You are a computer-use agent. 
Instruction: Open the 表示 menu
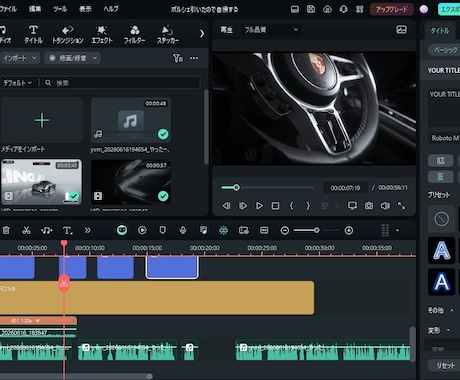(85, 9)
